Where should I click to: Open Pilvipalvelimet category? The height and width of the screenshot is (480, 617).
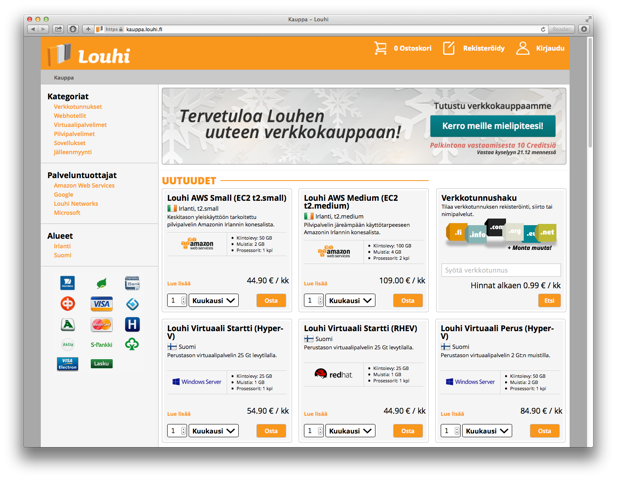74,134
